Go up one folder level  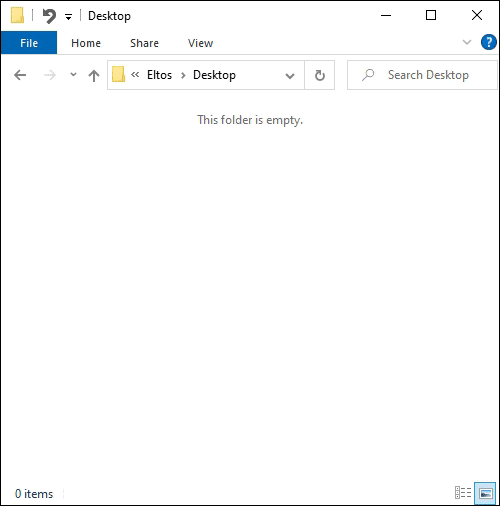click(x=94, y=75)
